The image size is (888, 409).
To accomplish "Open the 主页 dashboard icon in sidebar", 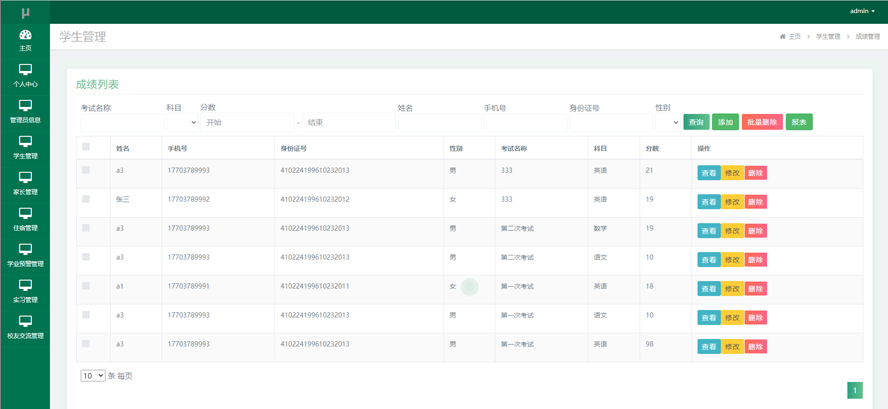I will click(x=25, y=35).
